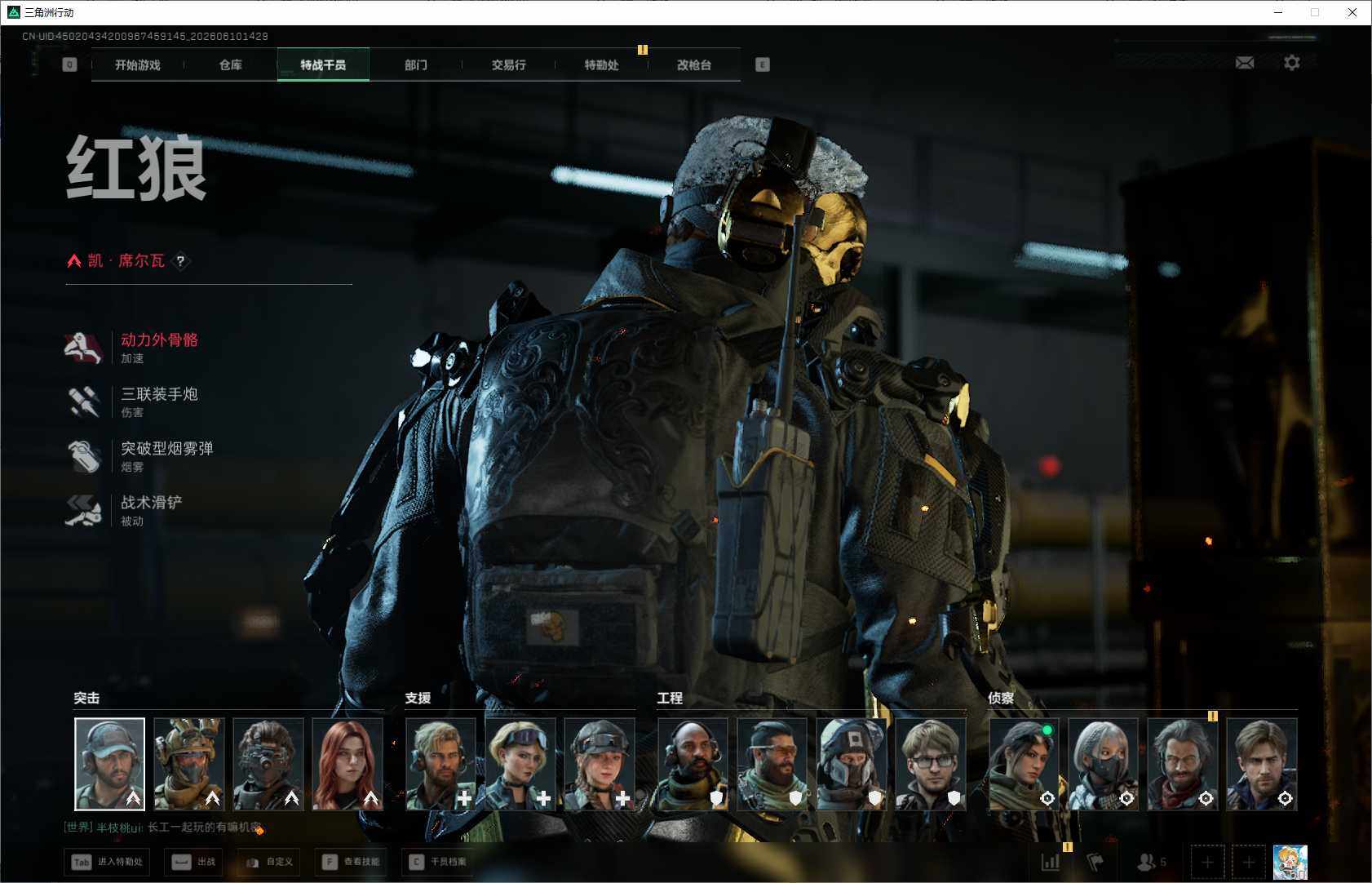
Task: Open the 自定义 customize button
Action: 269,862
